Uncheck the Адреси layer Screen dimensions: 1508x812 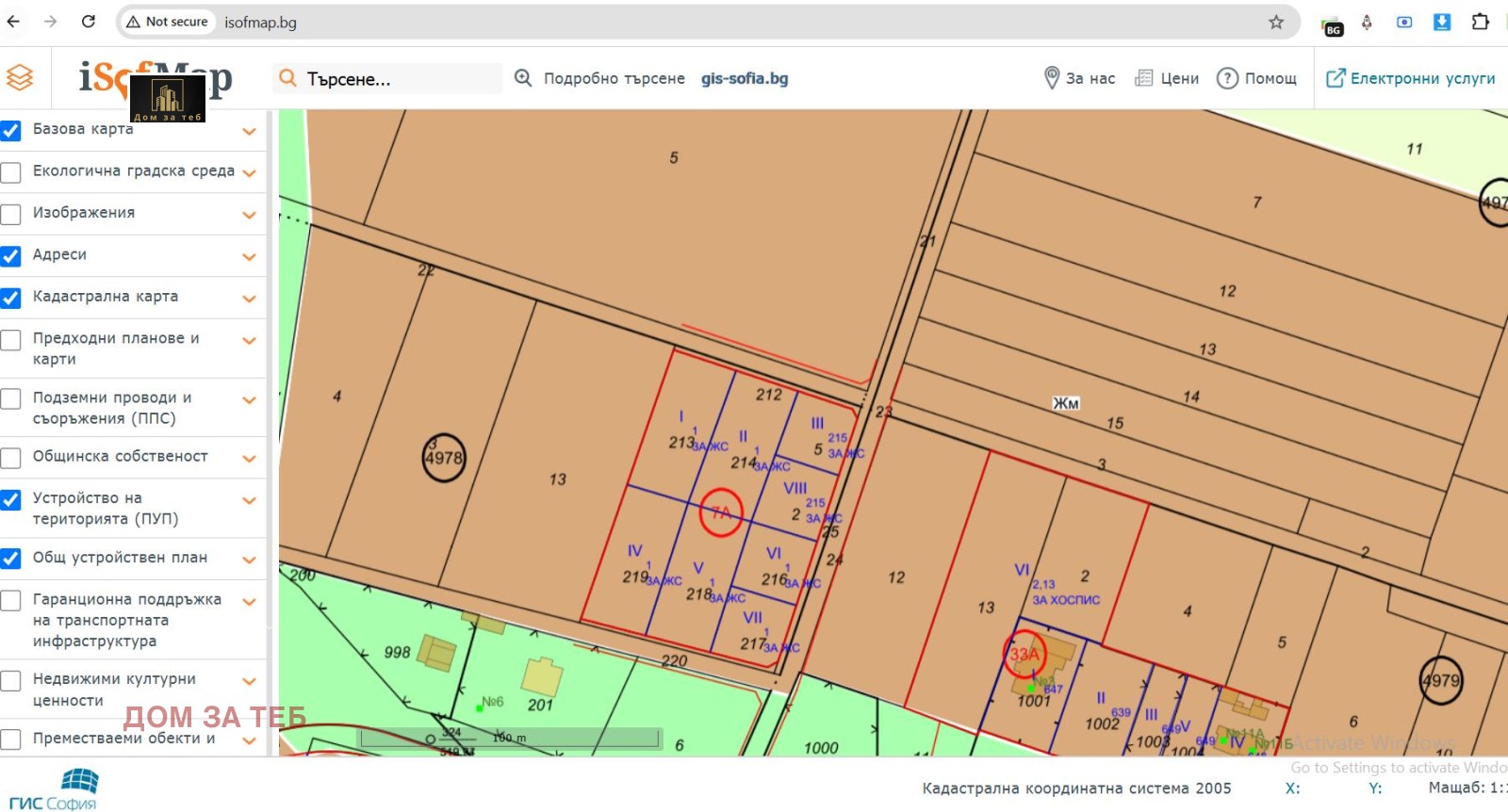tap(11, 255)
